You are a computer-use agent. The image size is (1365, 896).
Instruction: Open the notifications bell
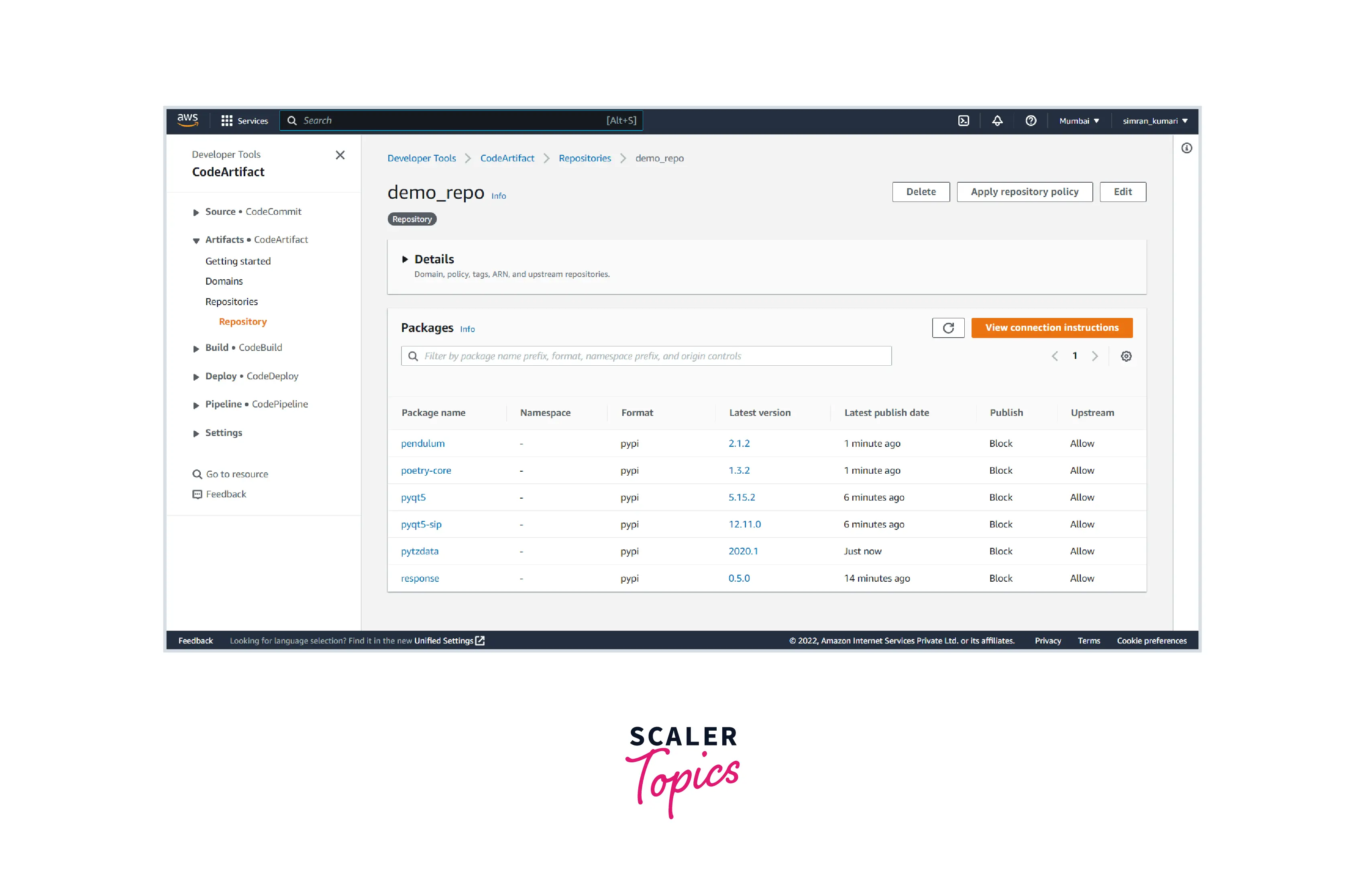pos(997,120)
